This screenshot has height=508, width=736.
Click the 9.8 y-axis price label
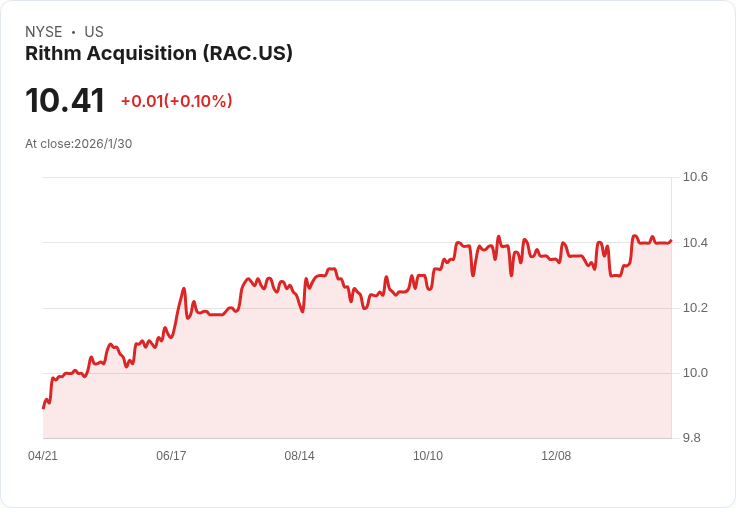tap(692, 438)
